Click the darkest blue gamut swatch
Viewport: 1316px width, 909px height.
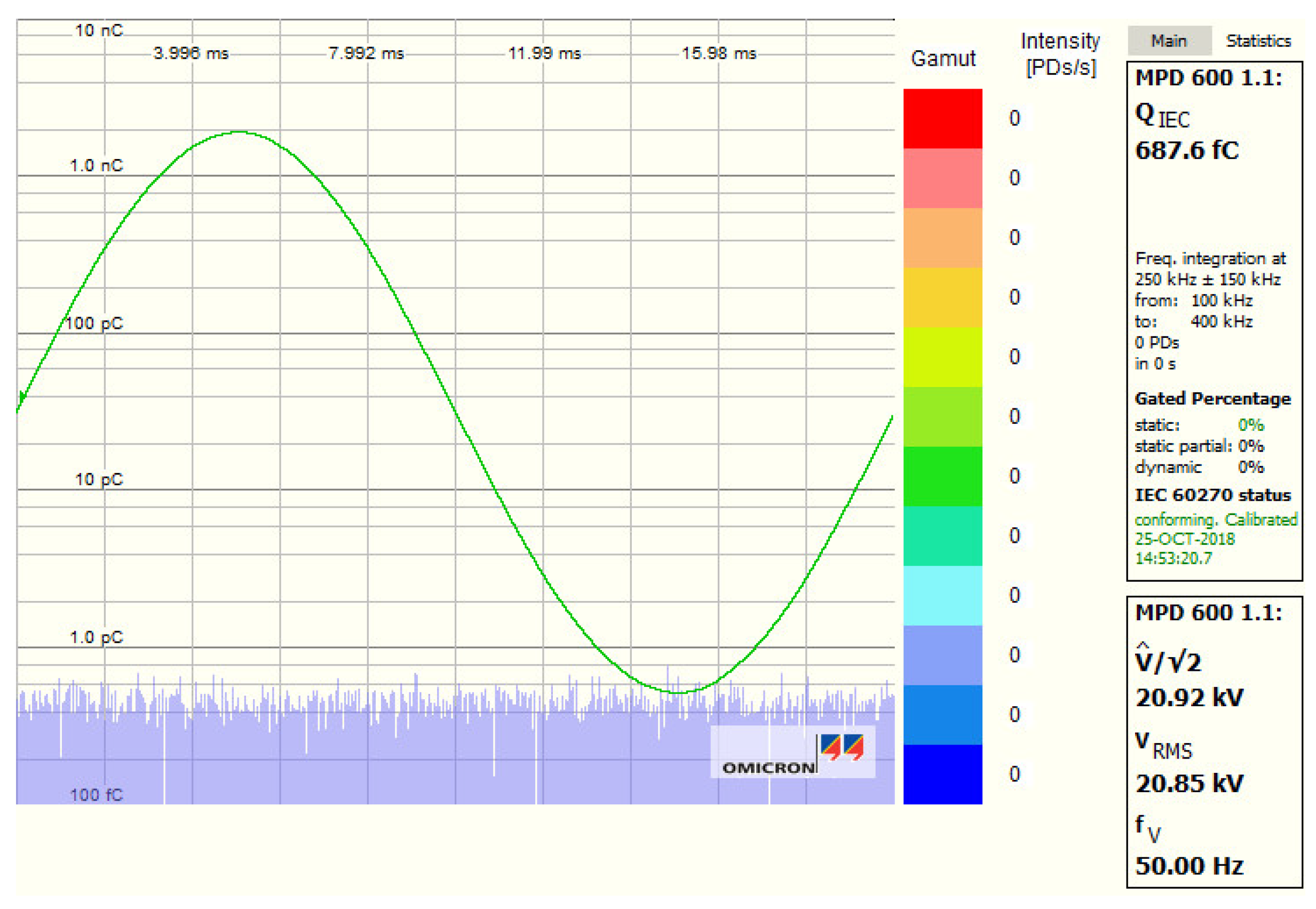point(942,774)
